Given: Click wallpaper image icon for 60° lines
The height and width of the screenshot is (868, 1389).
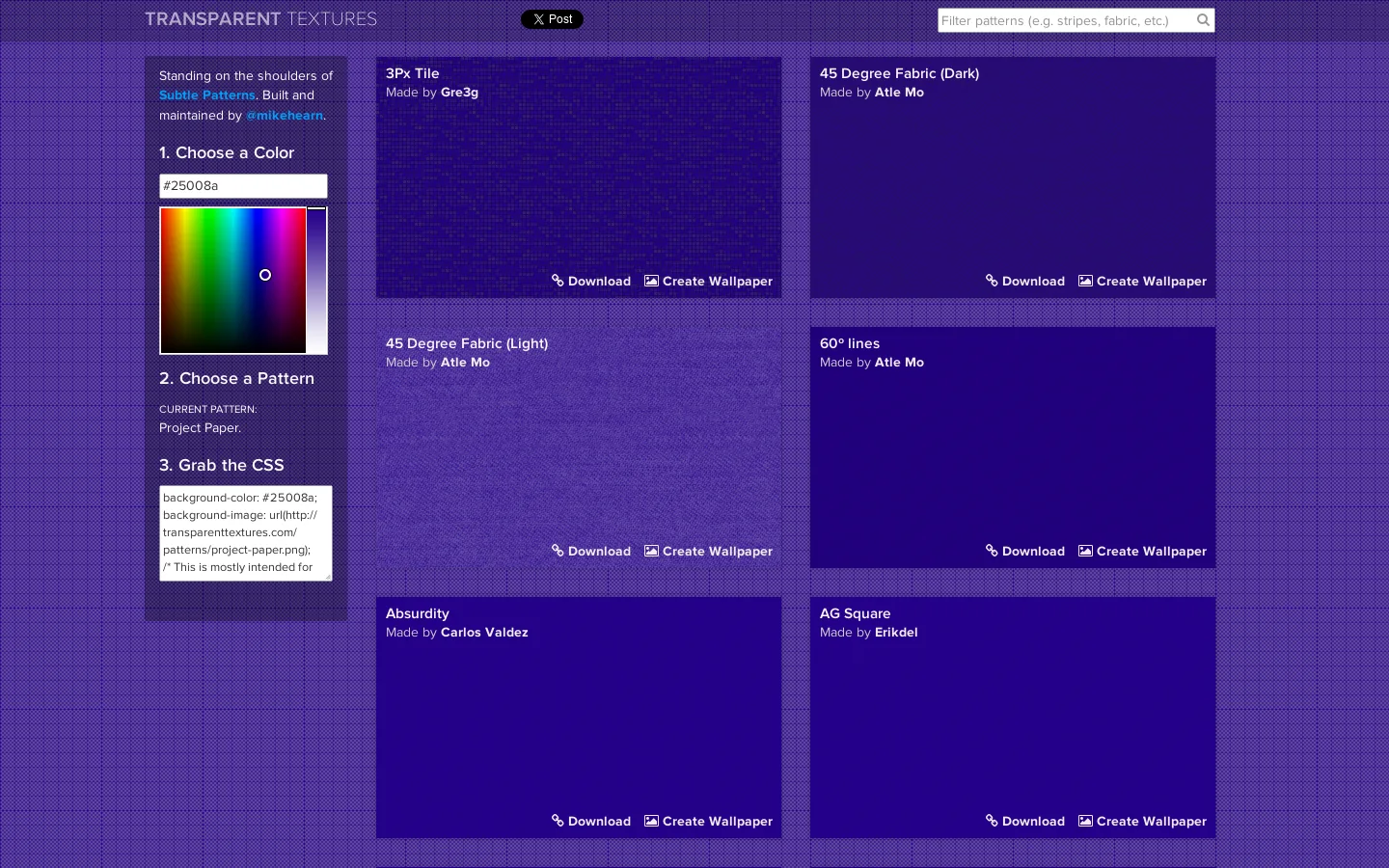Looking at the screenshot, I should 1085,551.
